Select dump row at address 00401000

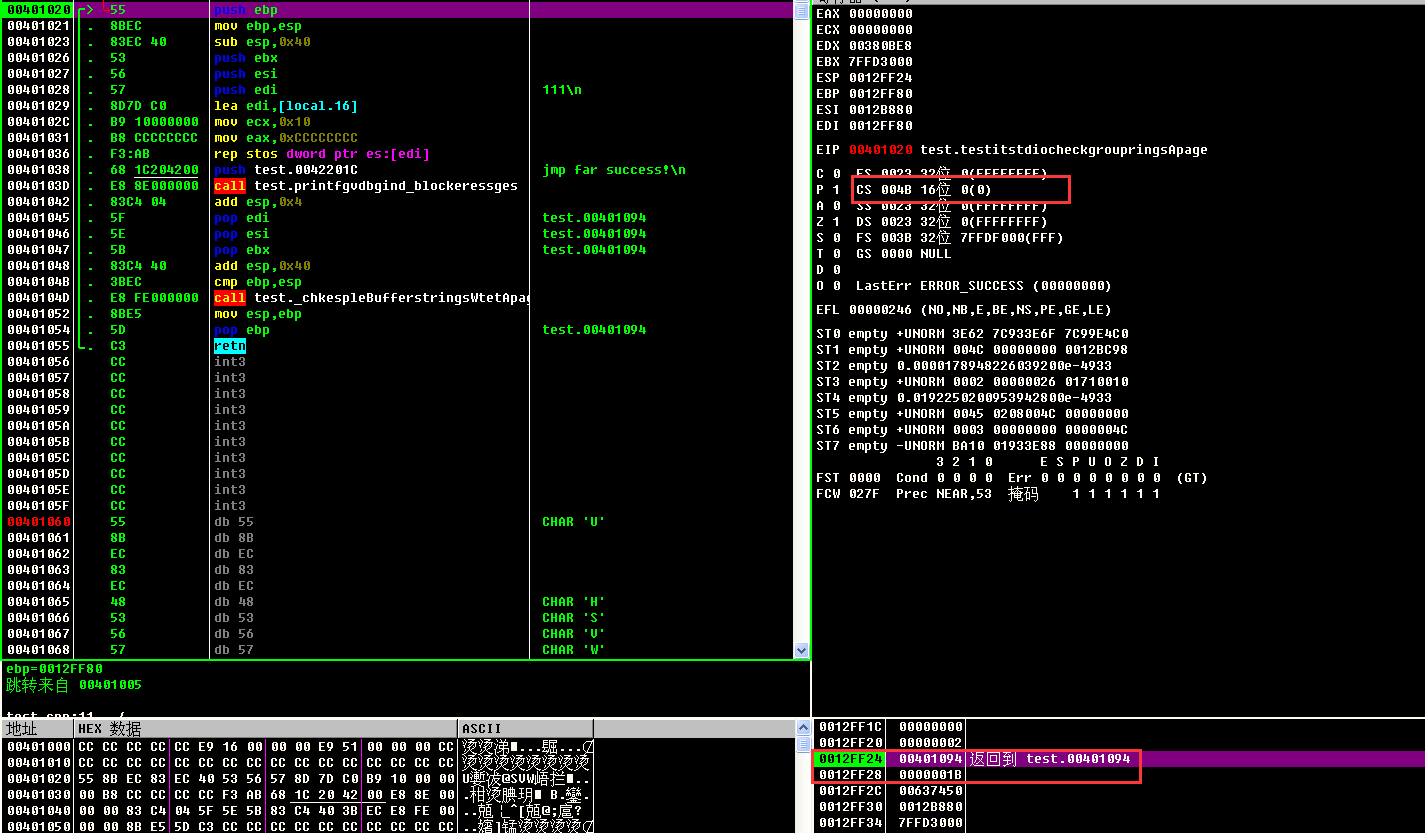pos(300,747)
